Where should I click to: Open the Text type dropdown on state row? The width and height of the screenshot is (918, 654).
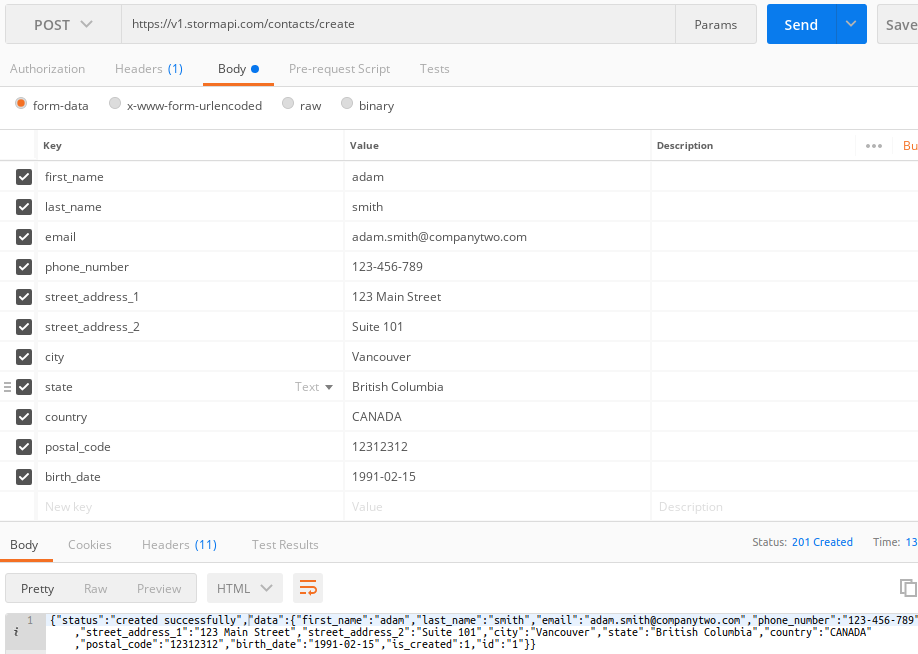[x=314, y=387]
